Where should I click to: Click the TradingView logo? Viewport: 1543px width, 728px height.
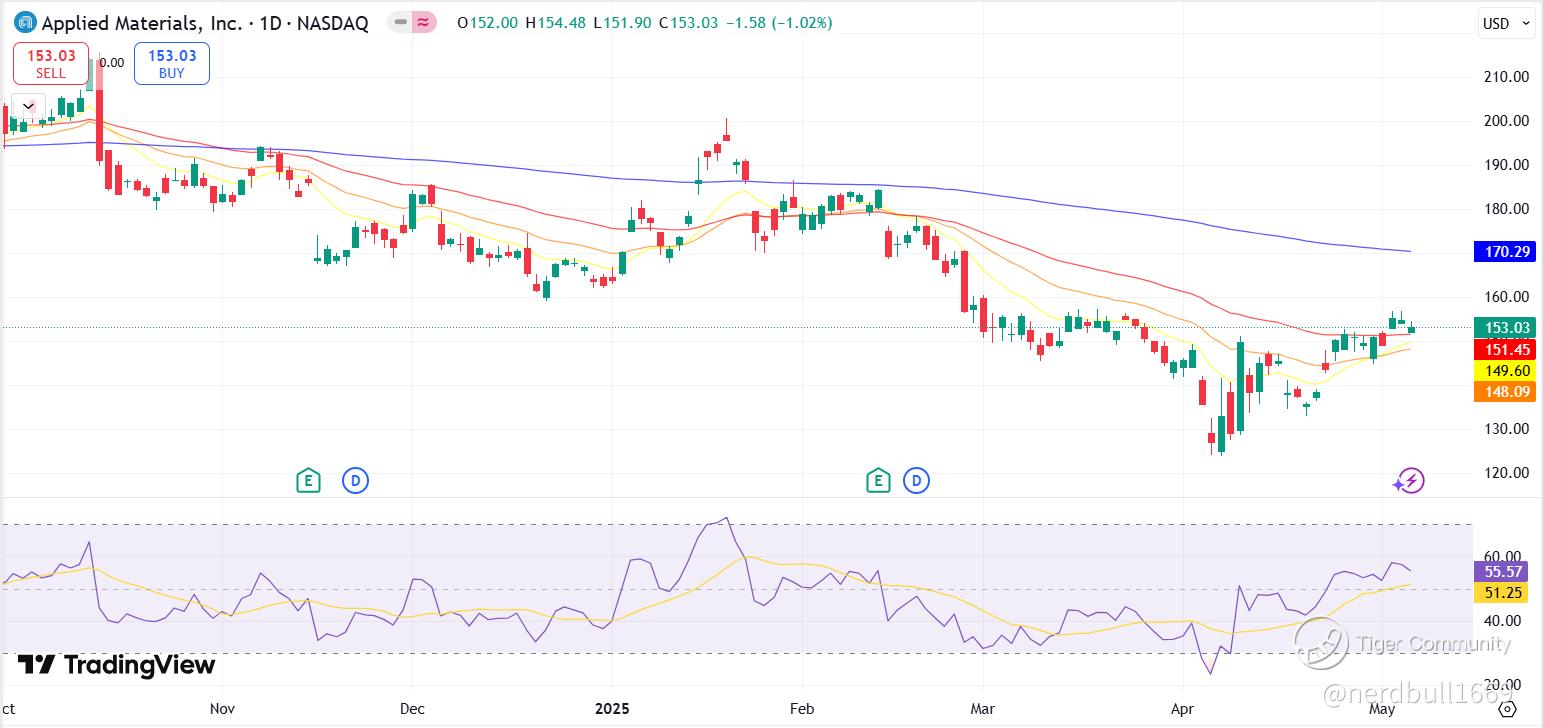pyautogui.click(x=117, y=665)
